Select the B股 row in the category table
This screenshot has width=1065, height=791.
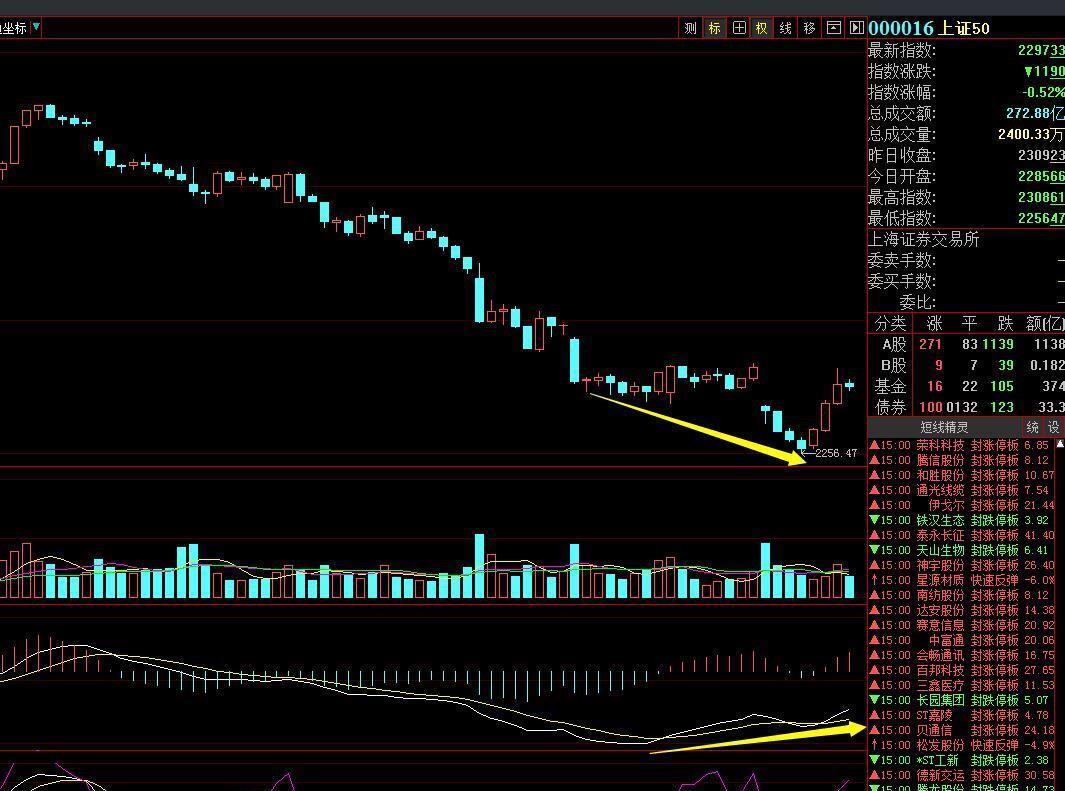click(966, 365)
